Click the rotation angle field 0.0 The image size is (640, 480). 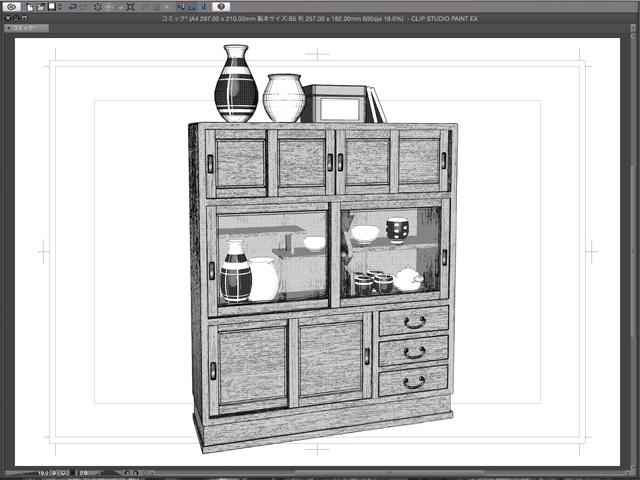click(84, 473)
